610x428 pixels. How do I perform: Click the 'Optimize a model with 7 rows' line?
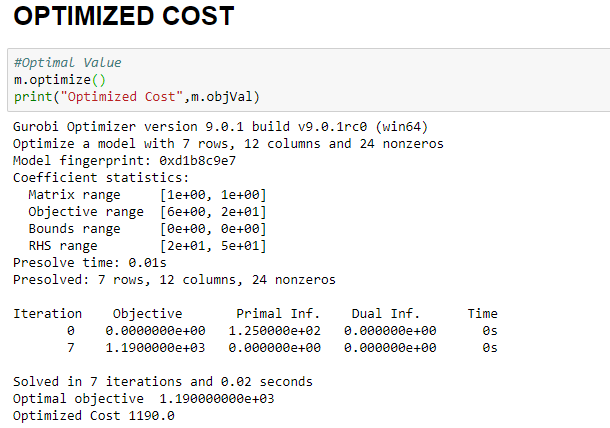228,144
